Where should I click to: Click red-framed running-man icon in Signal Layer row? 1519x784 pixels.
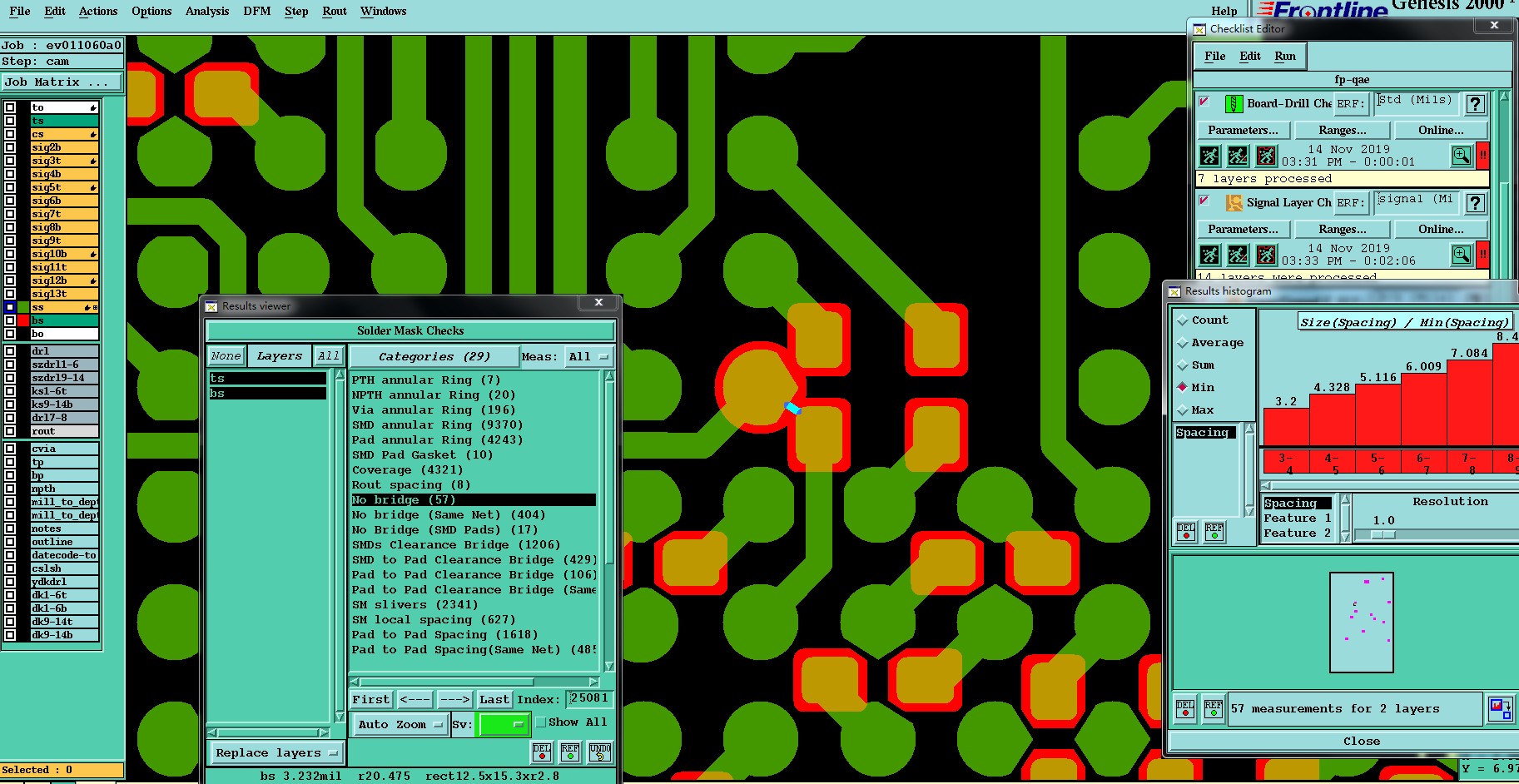pos(1266,255)
